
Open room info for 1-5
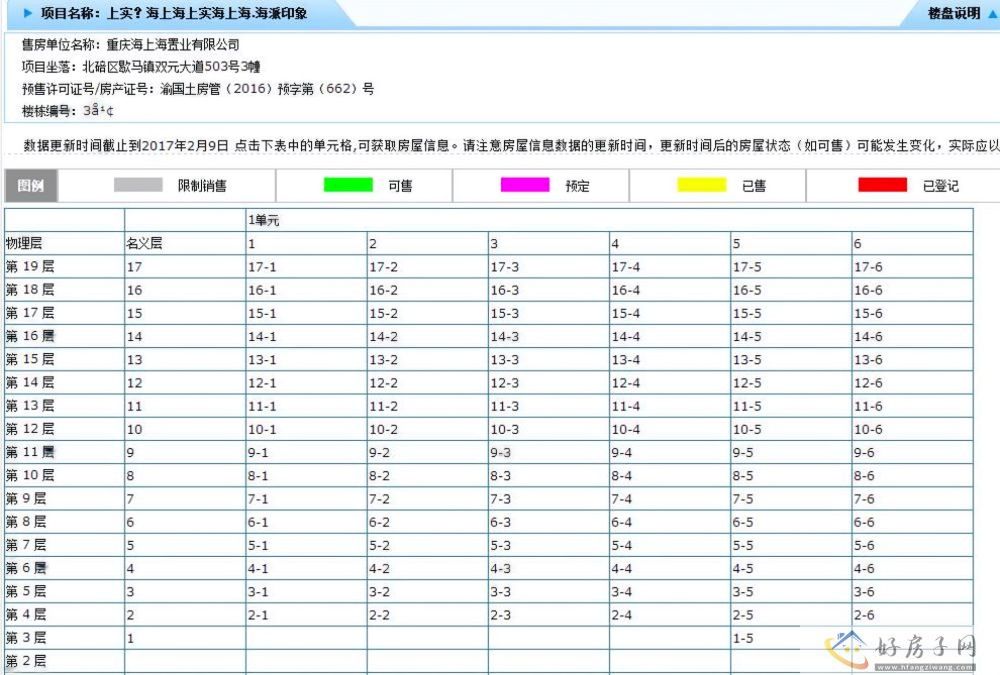(743, 638)
